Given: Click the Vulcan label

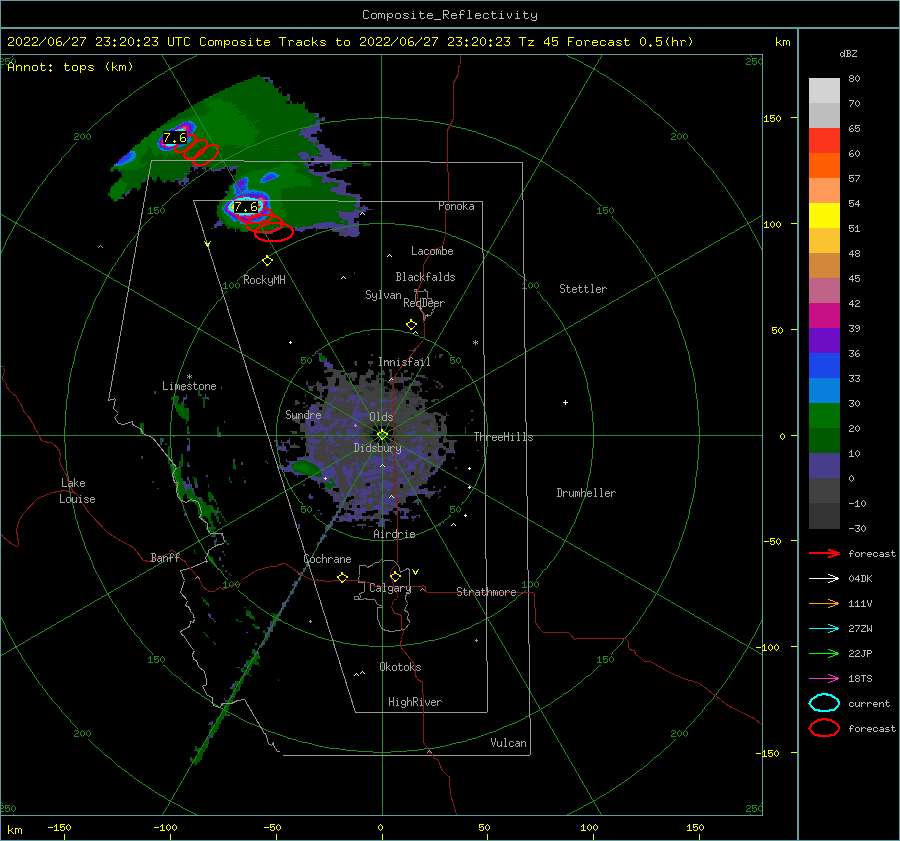Looking at the screenshot, I should coord(508,743).
